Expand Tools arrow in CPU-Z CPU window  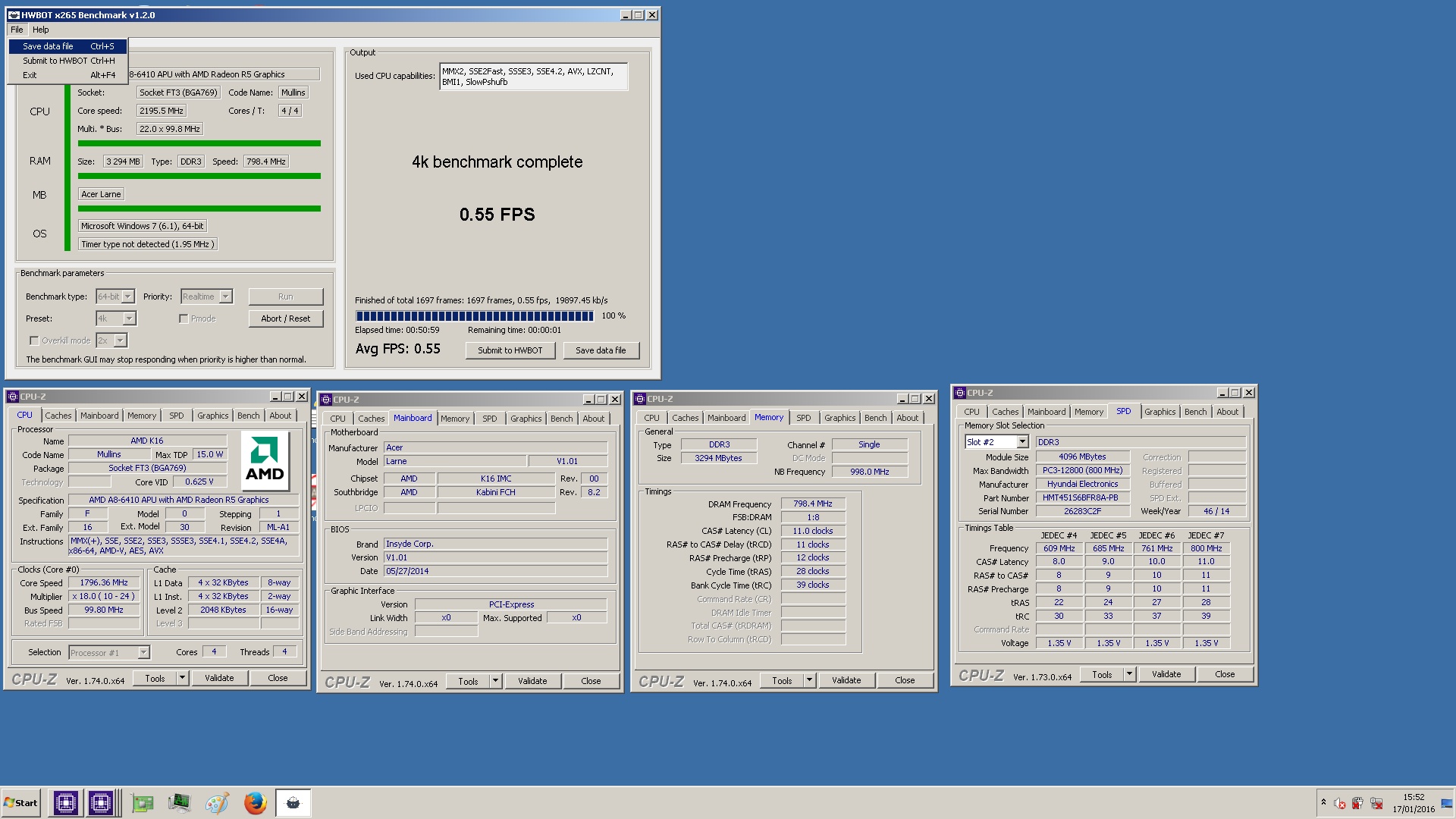[182, 678]
